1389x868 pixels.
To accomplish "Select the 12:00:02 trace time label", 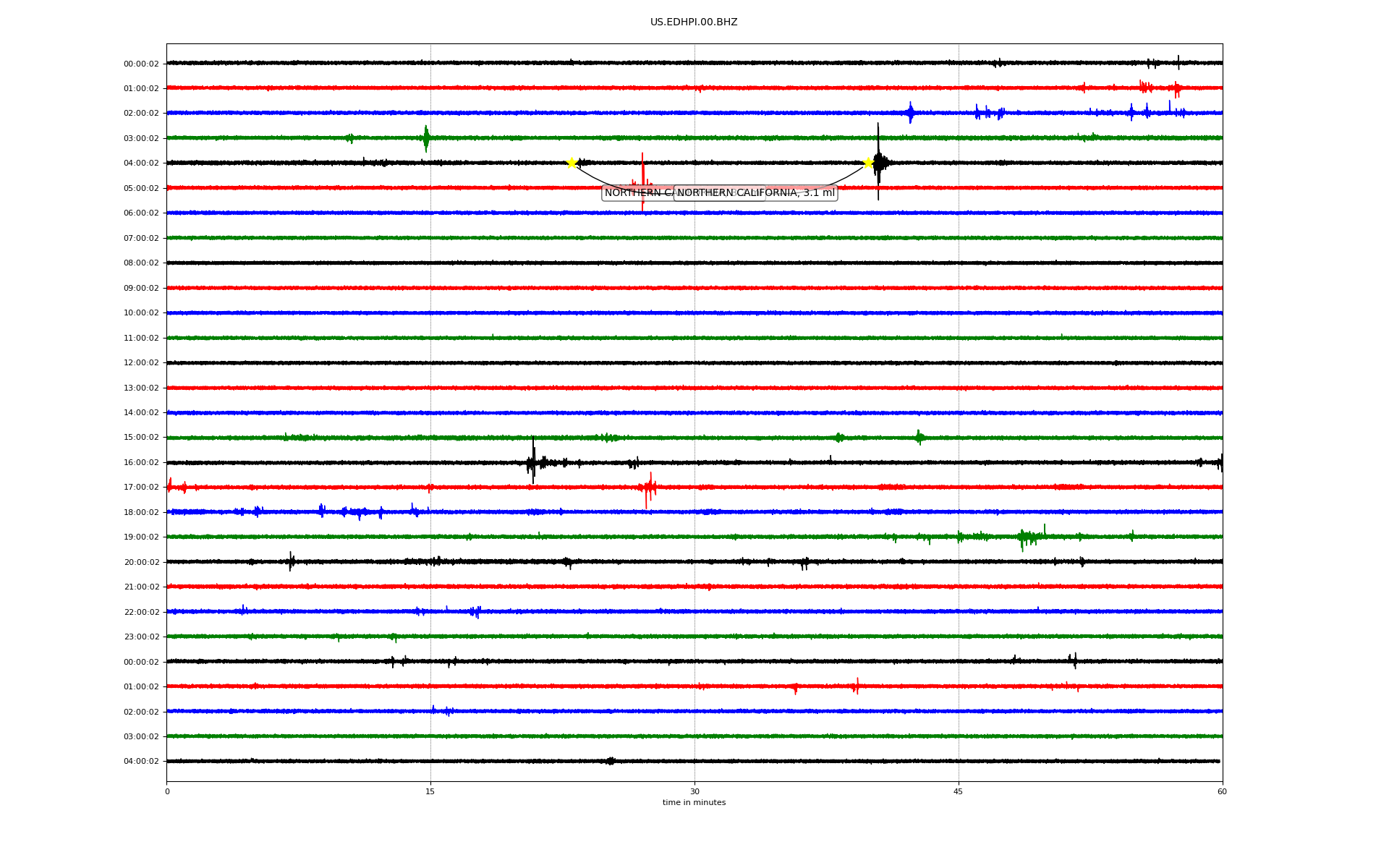I will pos(141,363).
